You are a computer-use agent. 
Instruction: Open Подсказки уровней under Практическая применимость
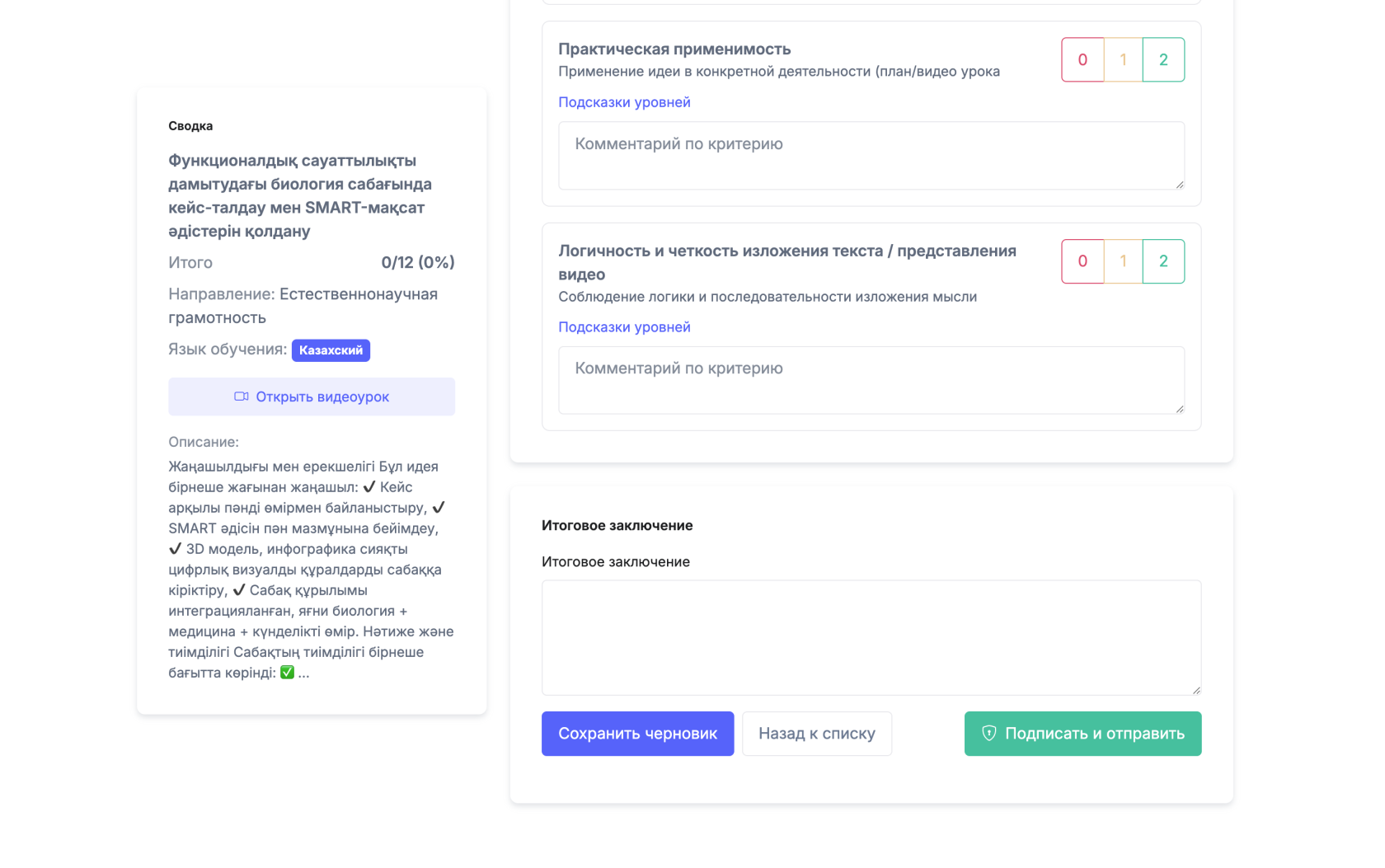624,101
